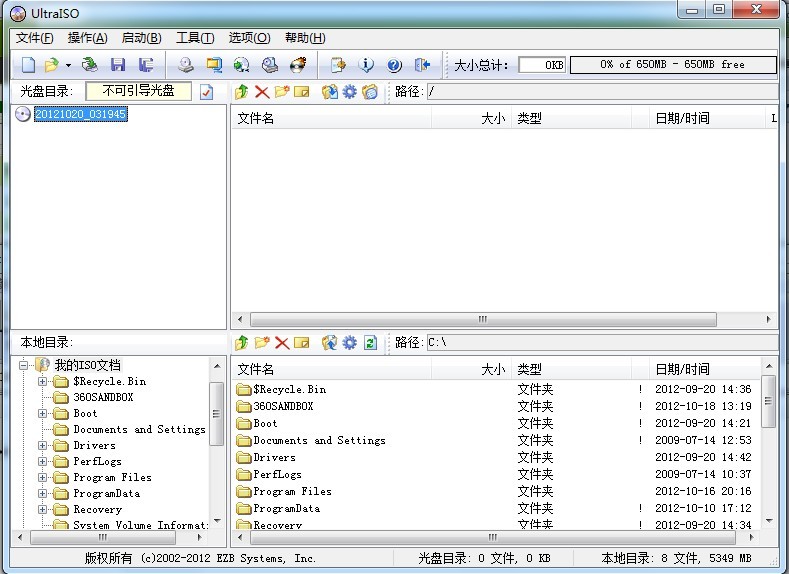789x574 pixels.
Task: Sort image files by 文件名 column header
Action: click(330, 118)
